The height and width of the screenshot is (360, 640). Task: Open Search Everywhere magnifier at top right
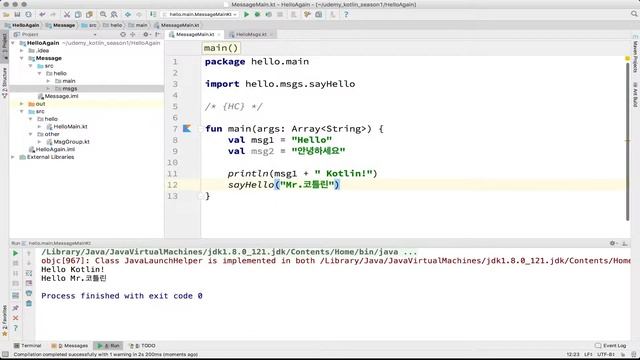click(634, 14)
